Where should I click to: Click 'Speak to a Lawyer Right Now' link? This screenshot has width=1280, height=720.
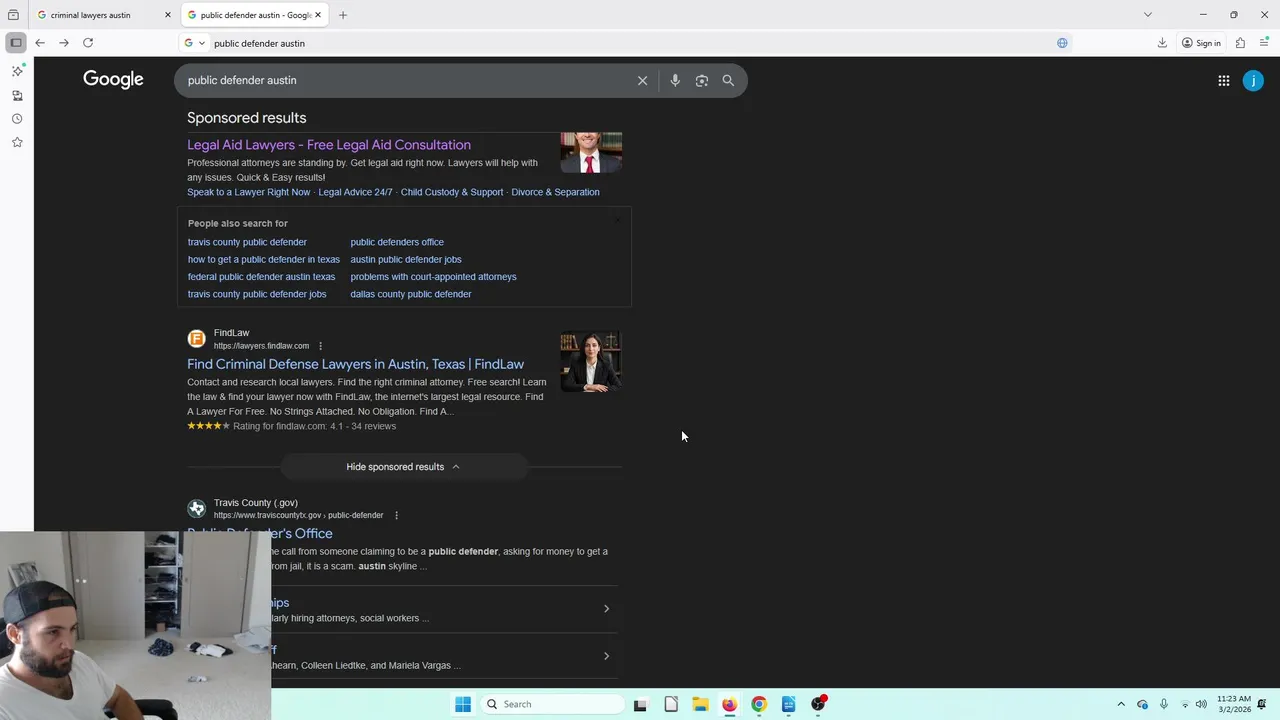(x=248, y=192)
